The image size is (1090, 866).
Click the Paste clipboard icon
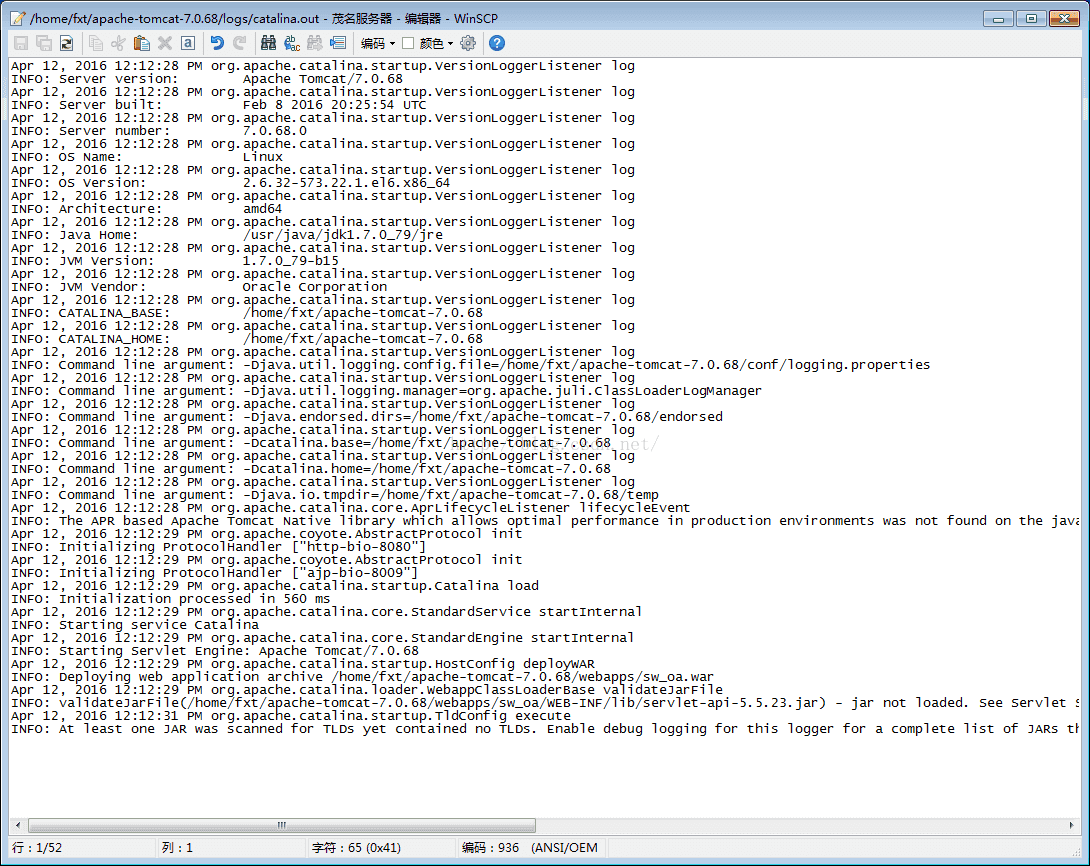[142, 43]
